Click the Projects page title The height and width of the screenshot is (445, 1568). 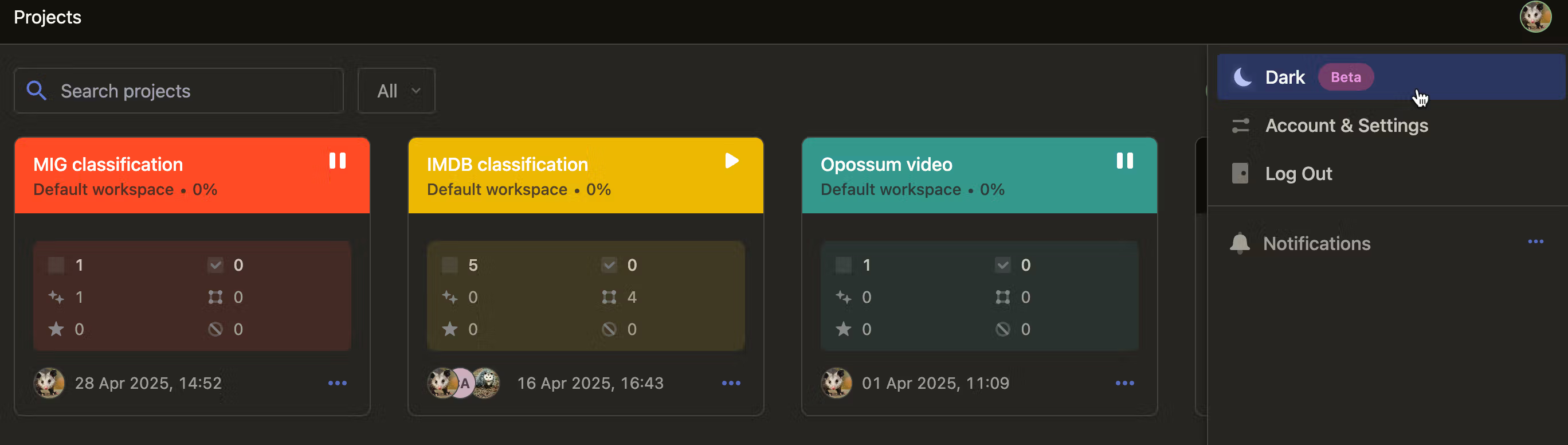47,17
